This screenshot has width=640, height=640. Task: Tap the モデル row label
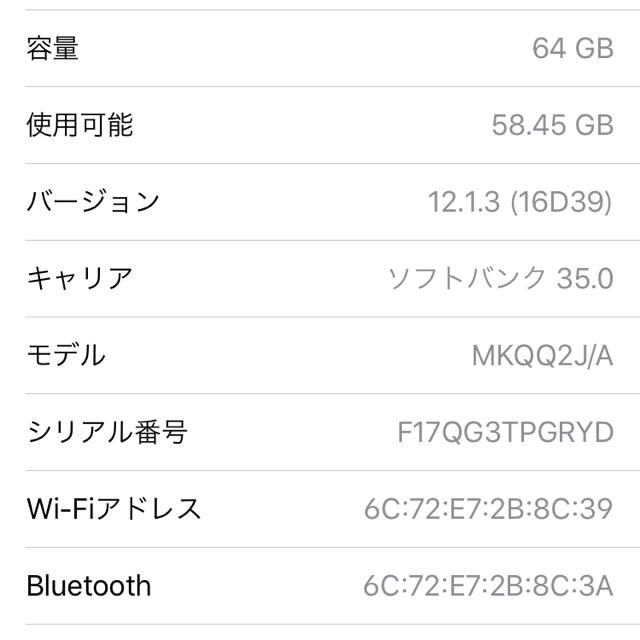(x=66, y=355)
